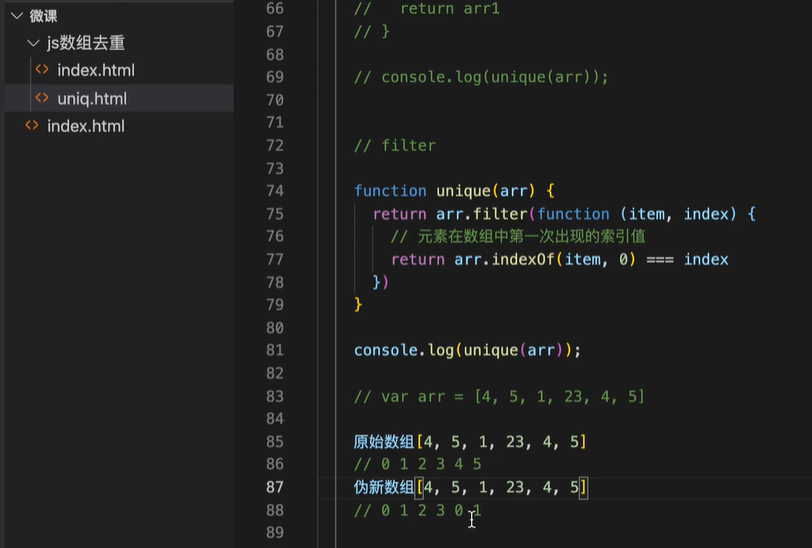Click the "})" closing on line 78

(381, 282)
